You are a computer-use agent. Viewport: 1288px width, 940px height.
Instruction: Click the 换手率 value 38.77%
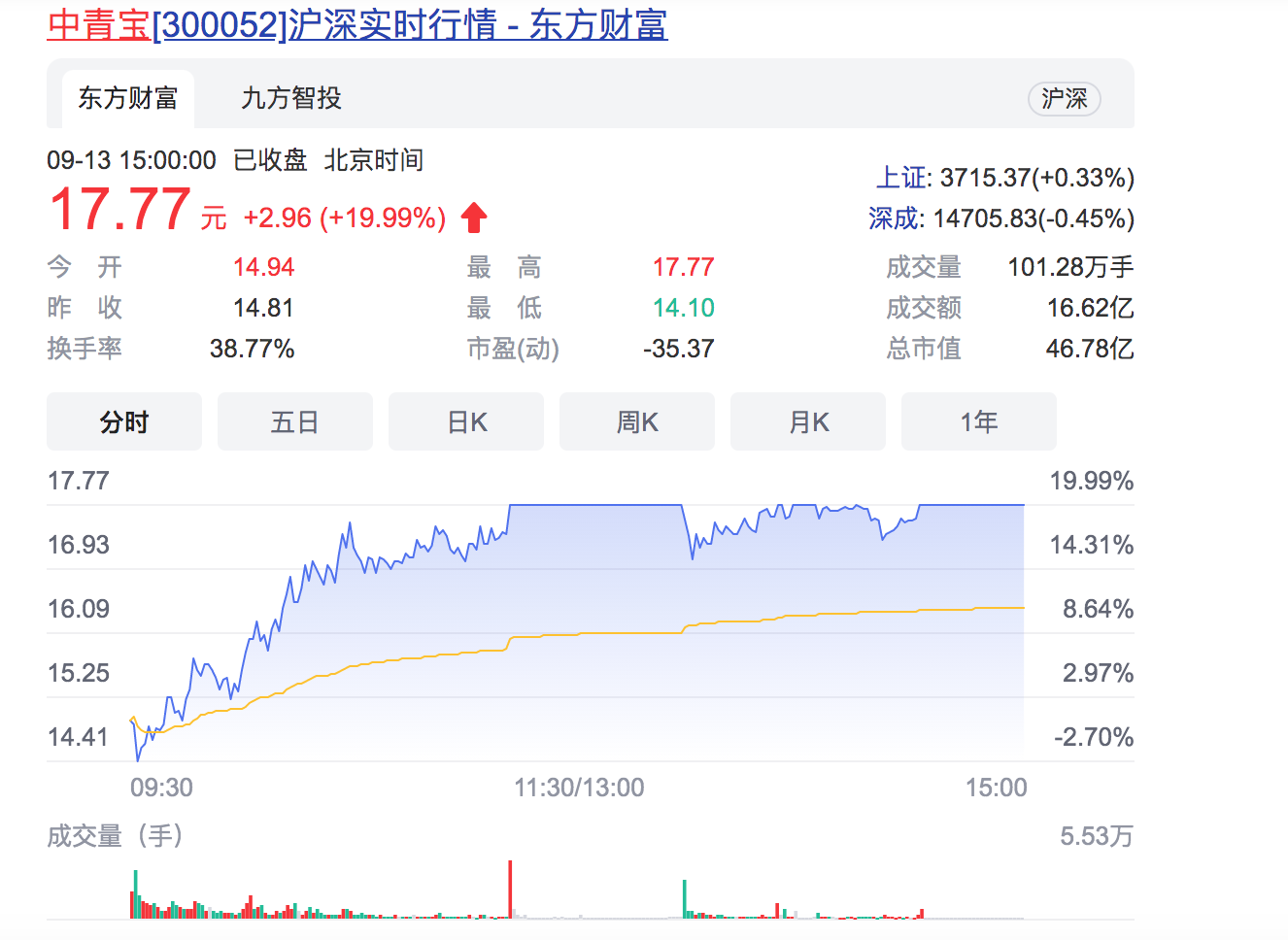tap(252, 349)
